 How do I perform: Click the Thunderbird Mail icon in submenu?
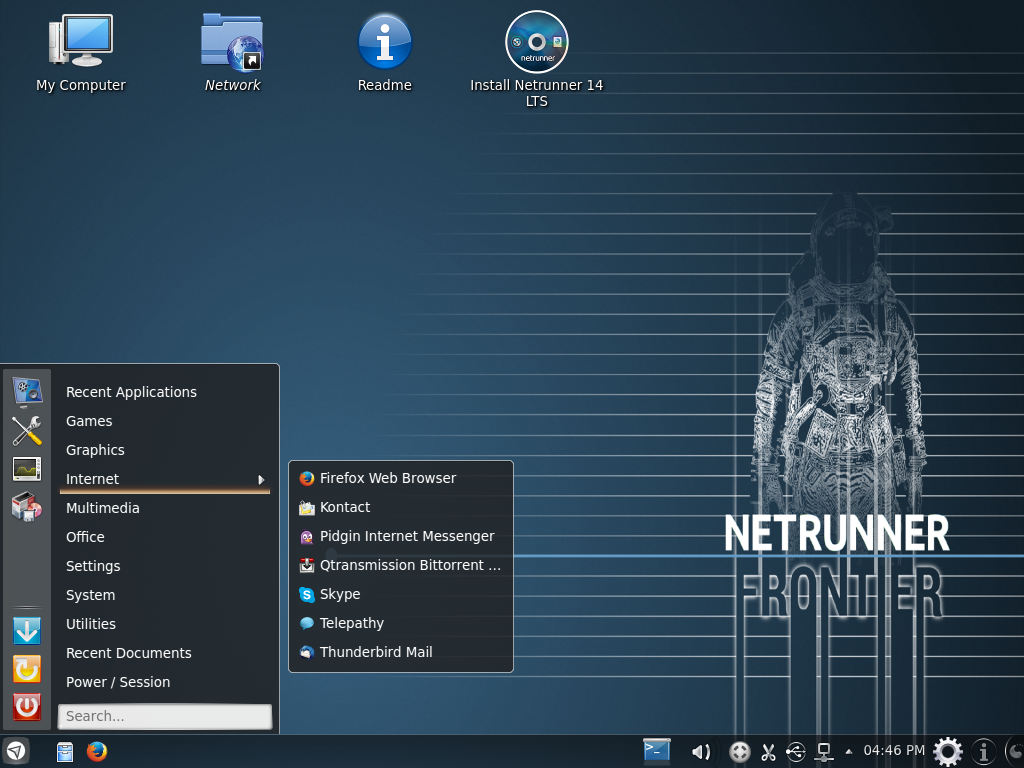point(307,652)
